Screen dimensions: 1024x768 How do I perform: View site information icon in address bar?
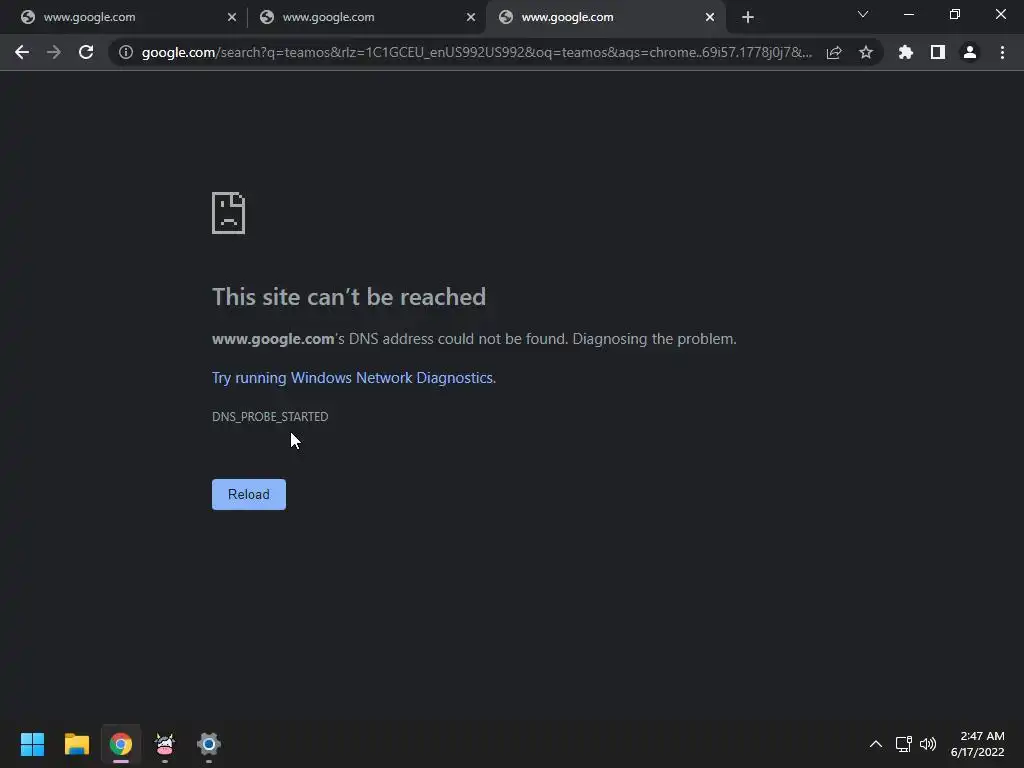[x=126, y=52]
